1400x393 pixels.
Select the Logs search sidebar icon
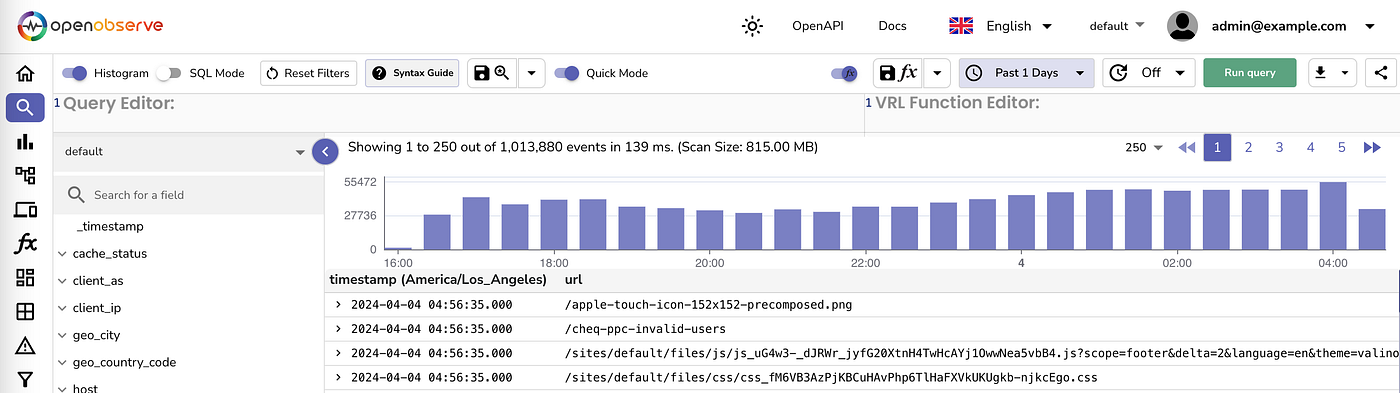[x=25, y=108]
